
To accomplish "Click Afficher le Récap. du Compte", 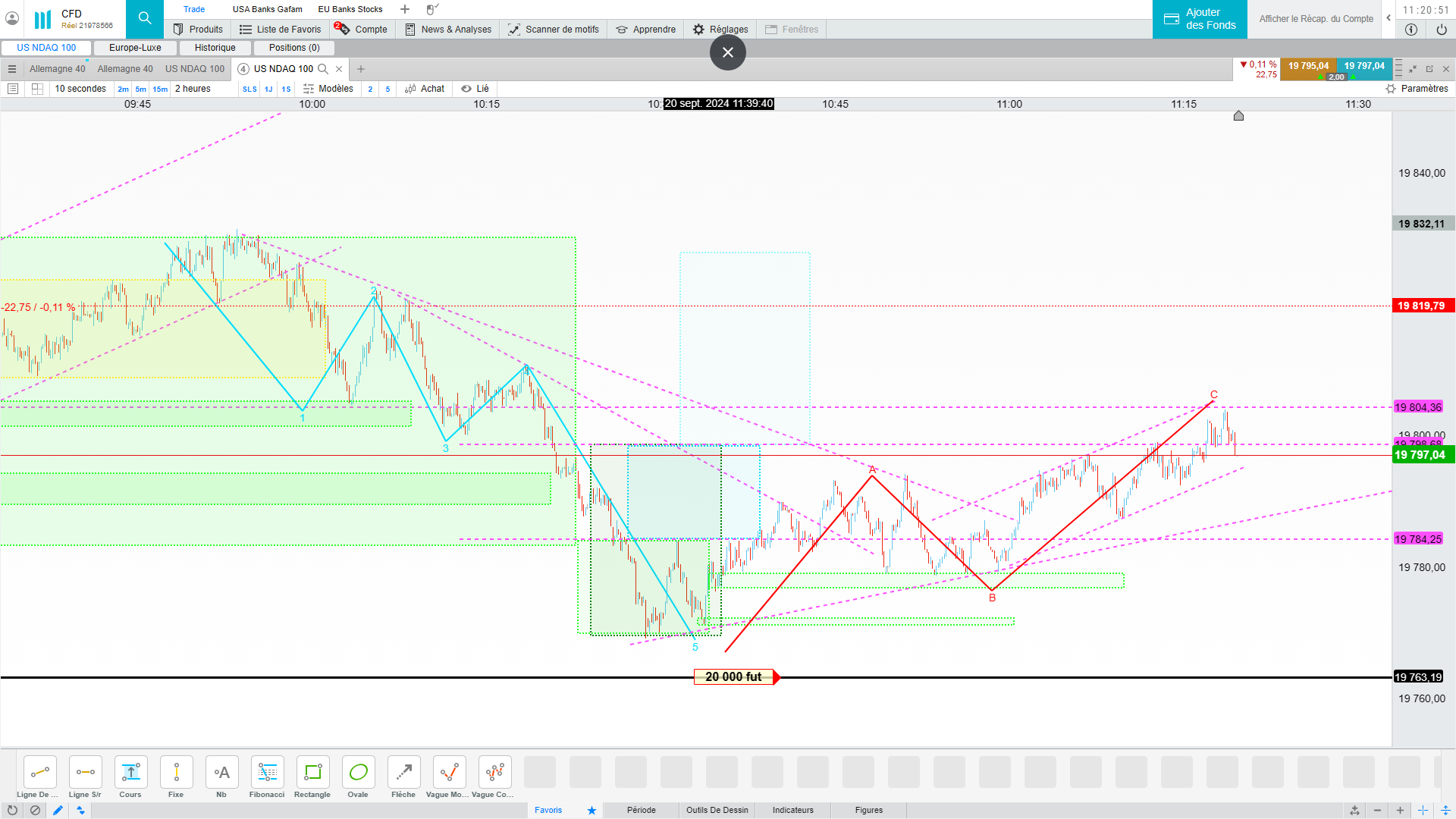I will tap(1316, 19).
